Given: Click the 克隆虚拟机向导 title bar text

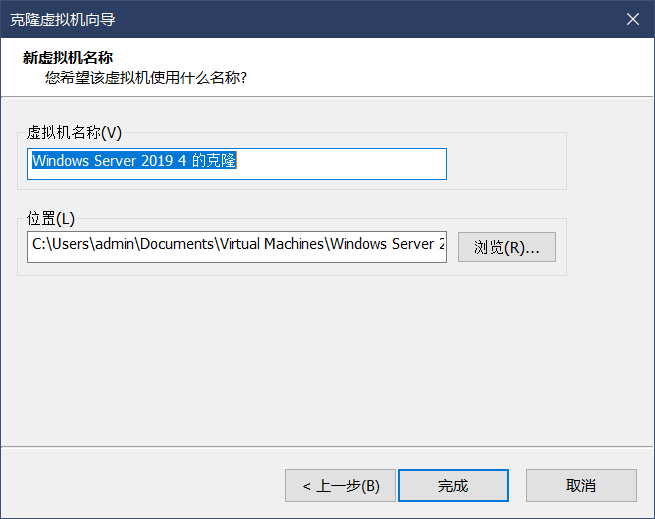Looking at the screenshot, I should (x=63, y=20).
